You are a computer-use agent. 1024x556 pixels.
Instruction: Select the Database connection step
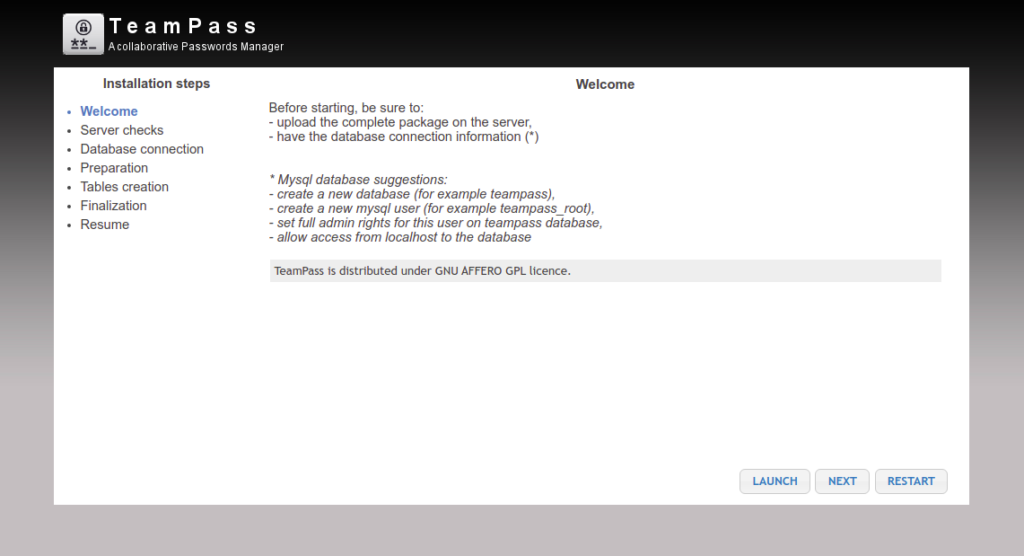pyautogui.click(x=142, y=149)
